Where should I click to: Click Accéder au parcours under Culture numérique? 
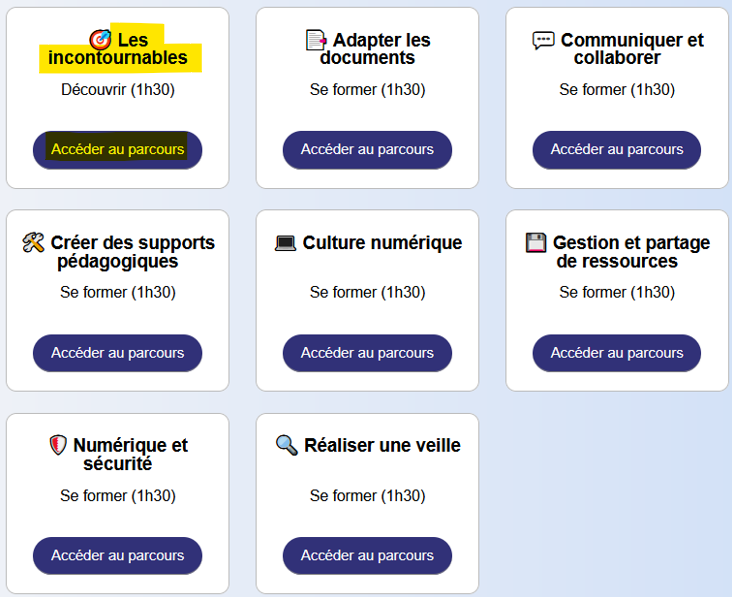click(x=367, y=353)
